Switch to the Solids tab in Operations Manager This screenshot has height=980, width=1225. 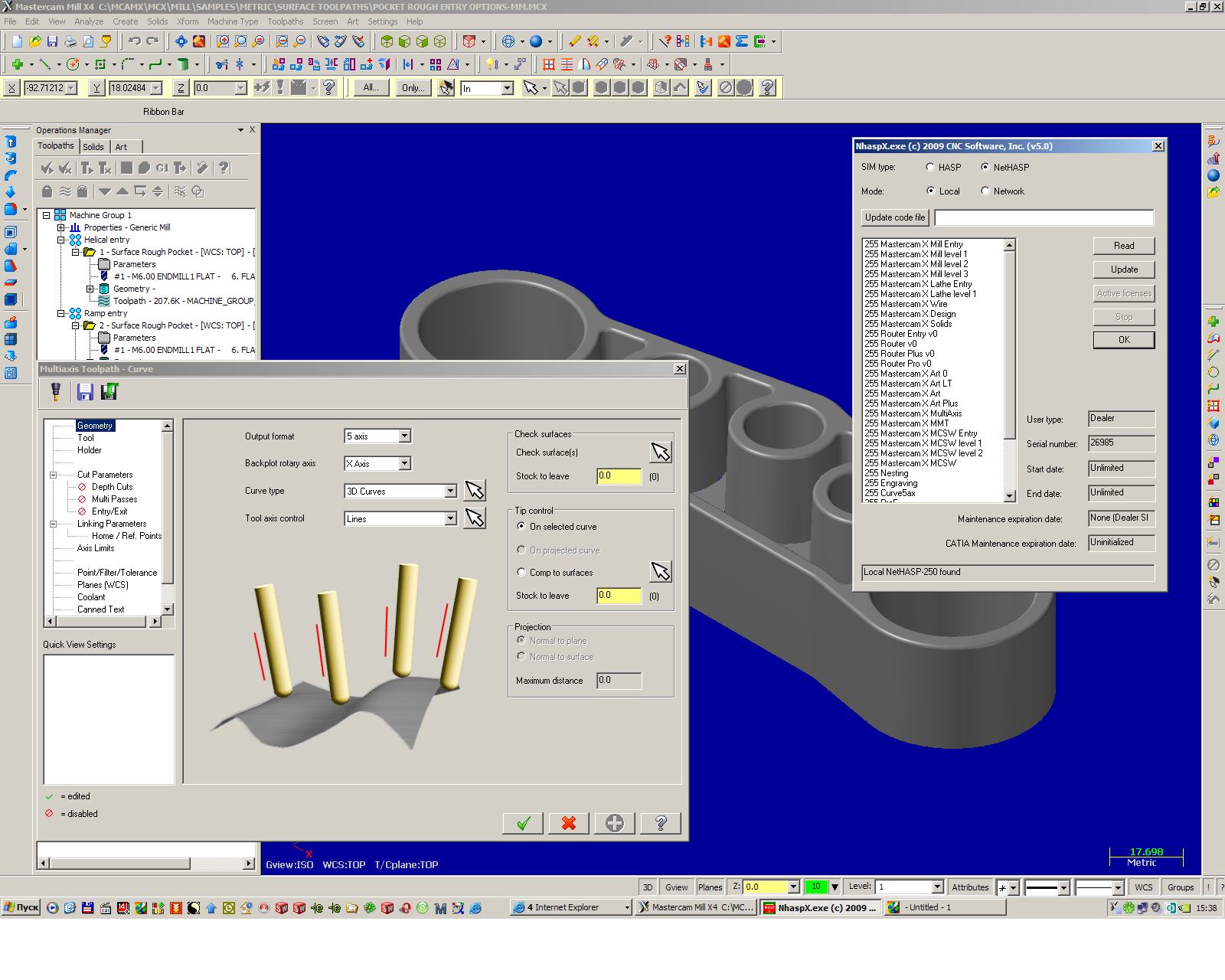click(x=93, y=146)
